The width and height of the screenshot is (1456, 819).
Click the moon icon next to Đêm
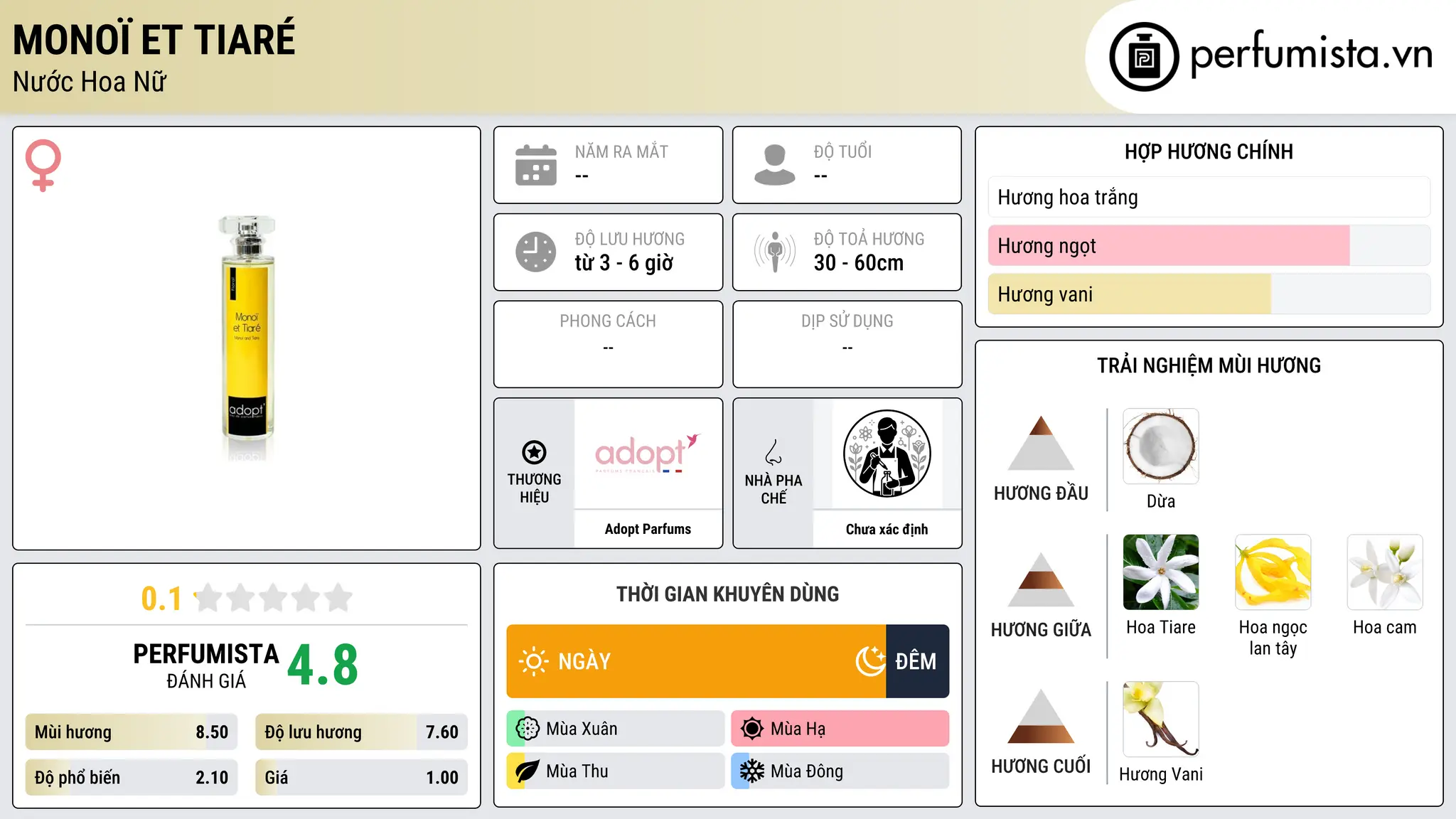(x=870, y=661)
